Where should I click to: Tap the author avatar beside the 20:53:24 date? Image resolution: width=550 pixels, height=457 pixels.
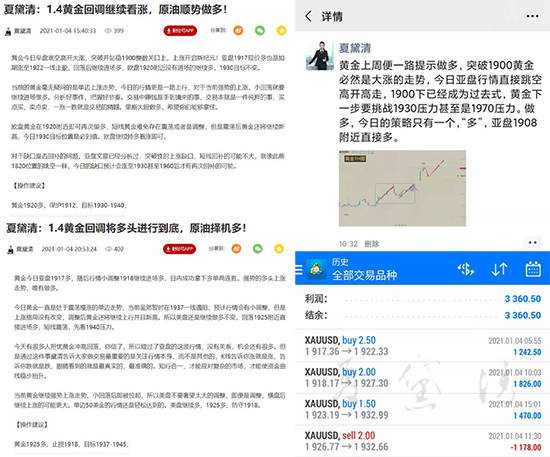(11, 250)
